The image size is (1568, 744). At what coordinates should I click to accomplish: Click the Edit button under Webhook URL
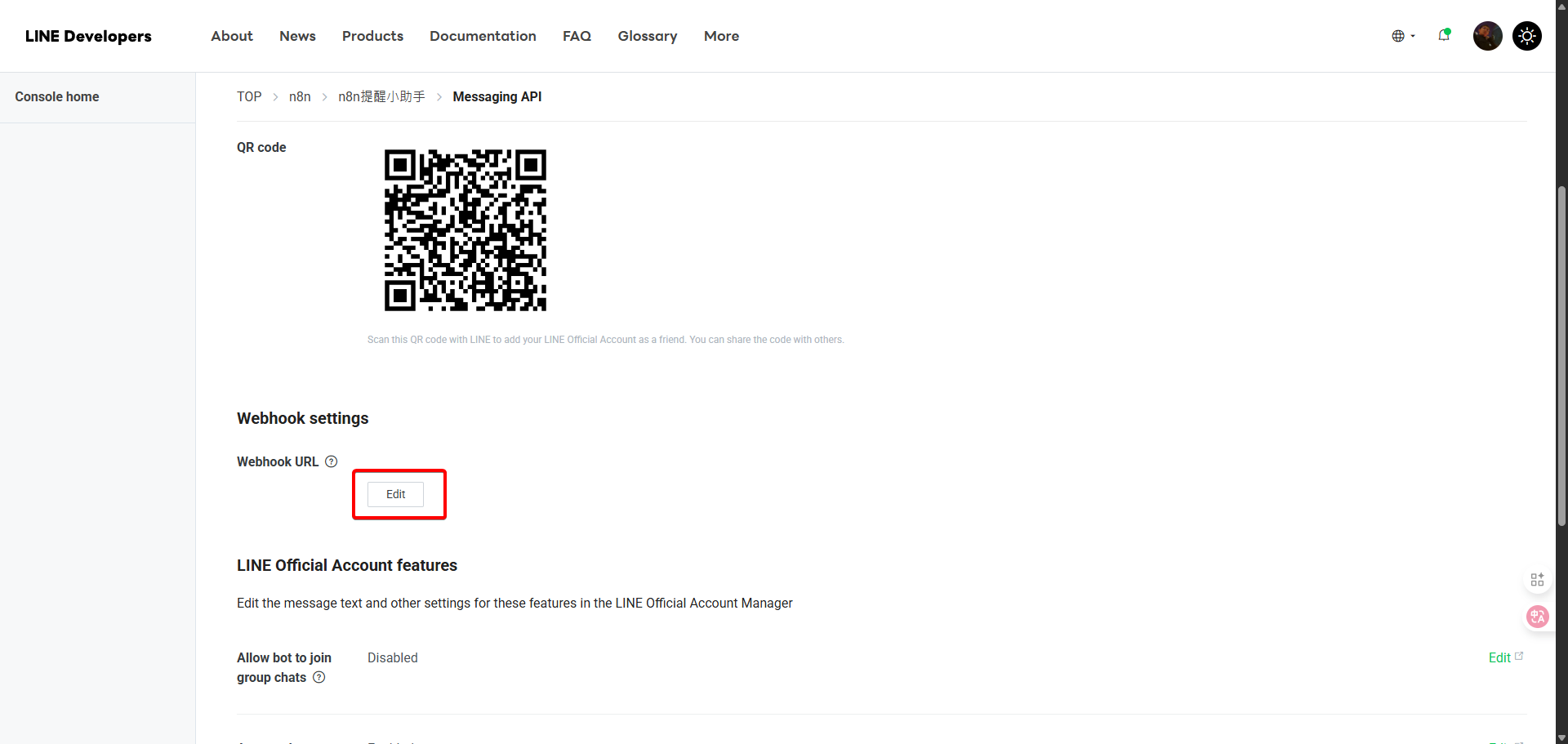pos(395,494)
